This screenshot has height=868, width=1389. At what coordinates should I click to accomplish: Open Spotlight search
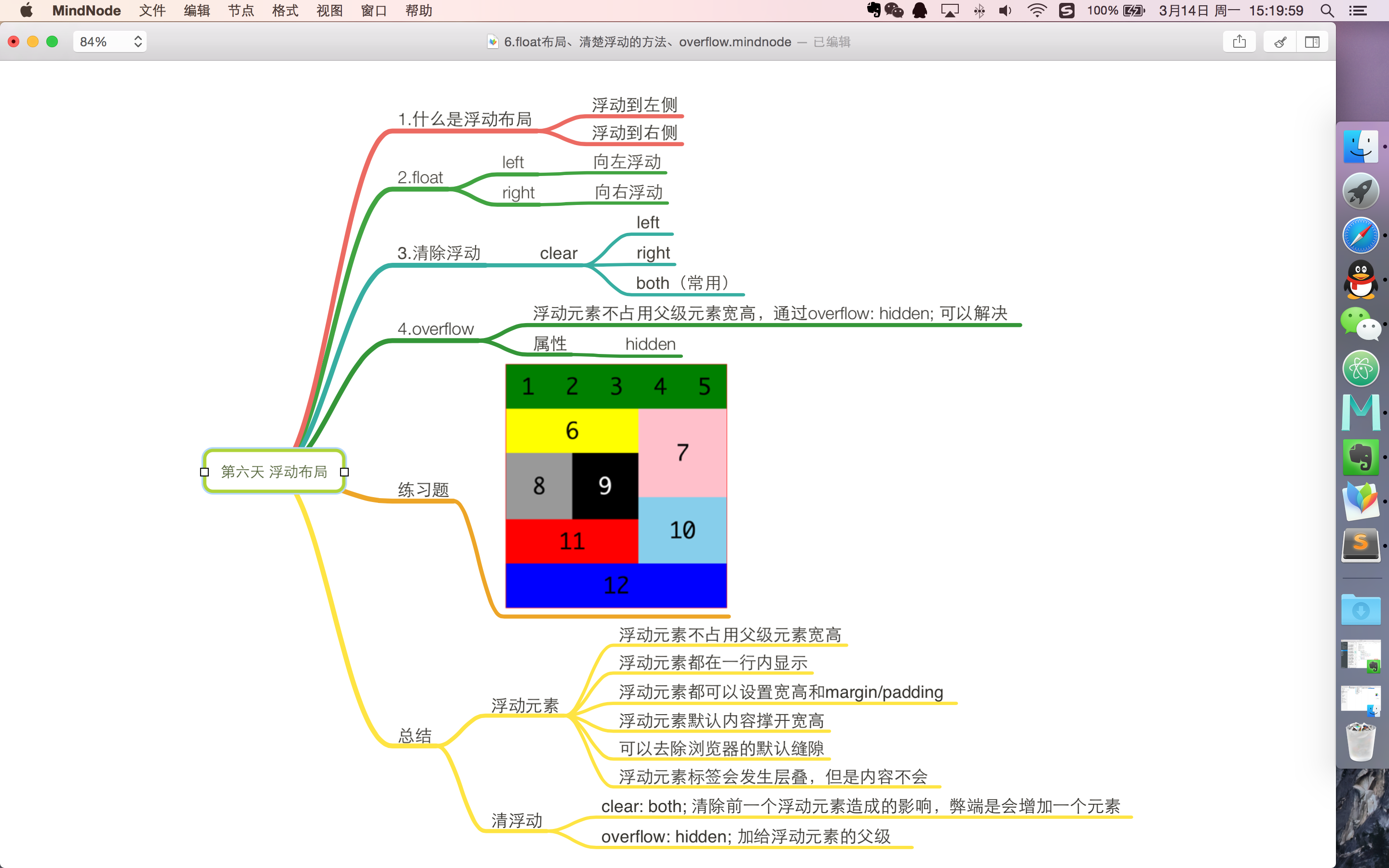(x=1327, y=10)
